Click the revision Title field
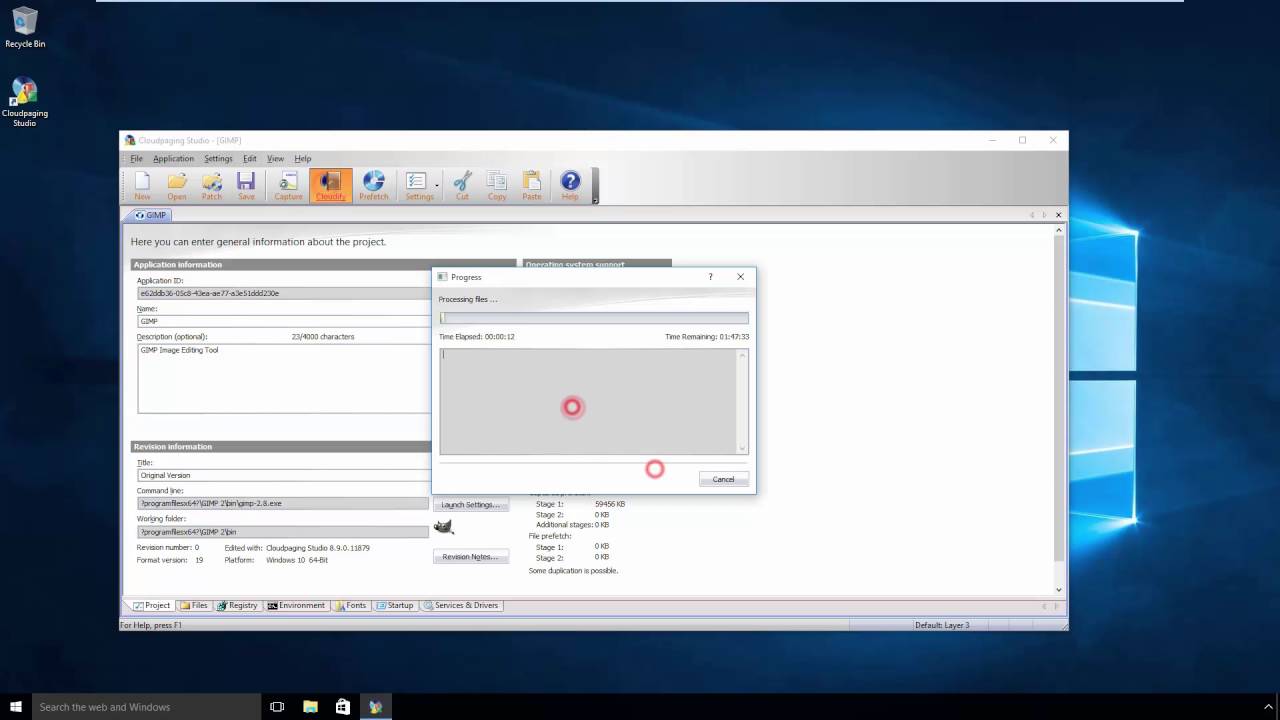The width and height of the screenshot is (1280, 720). pos(283,475)
